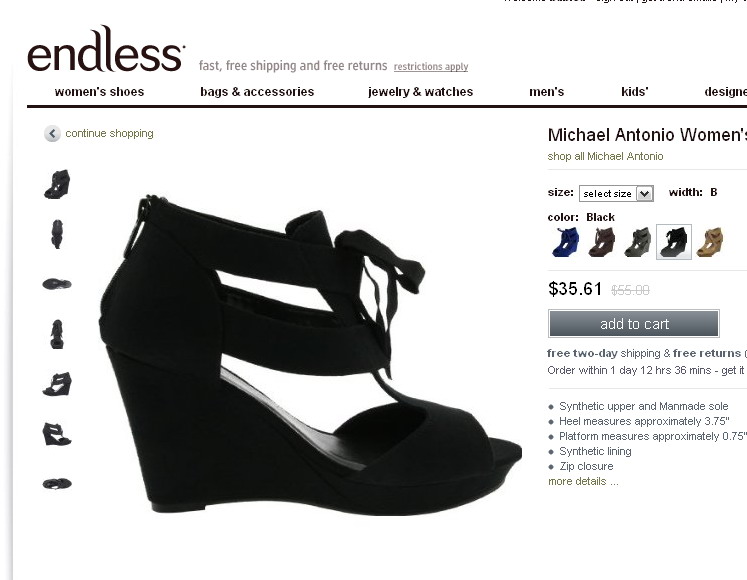Image resolution: width=747 pixels, height=580 pixels.
Task: Go to bags & accessories menu
Action: point(257,92)
